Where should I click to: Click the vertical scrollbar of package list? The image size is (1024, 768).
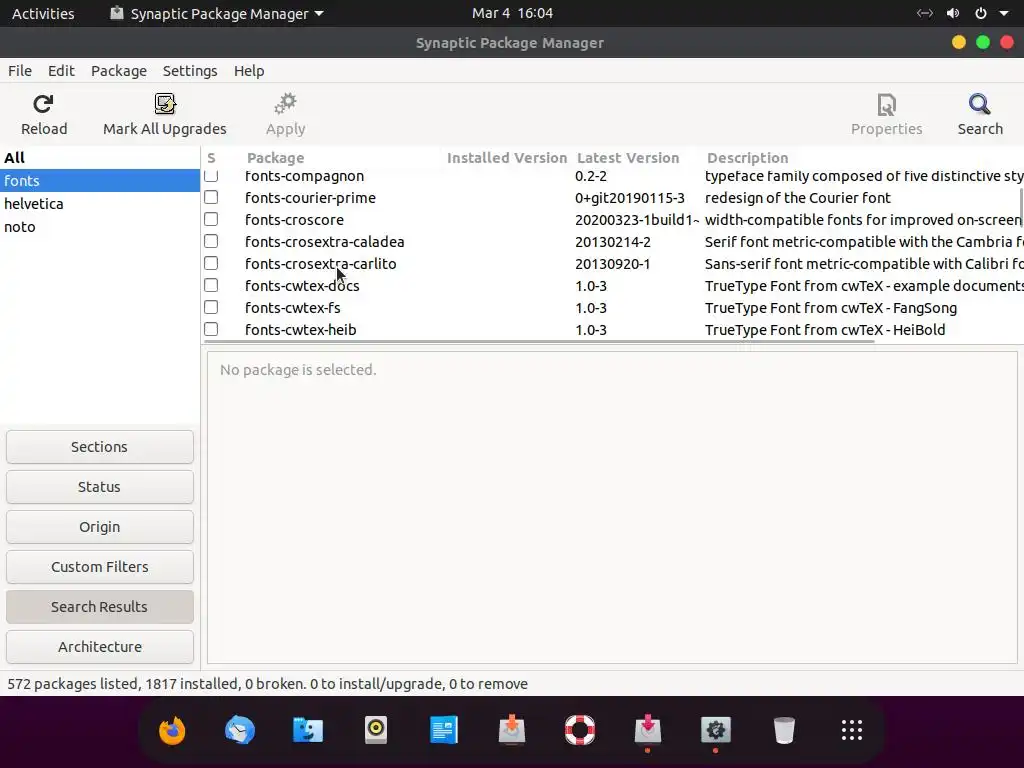pos(1021,208)
